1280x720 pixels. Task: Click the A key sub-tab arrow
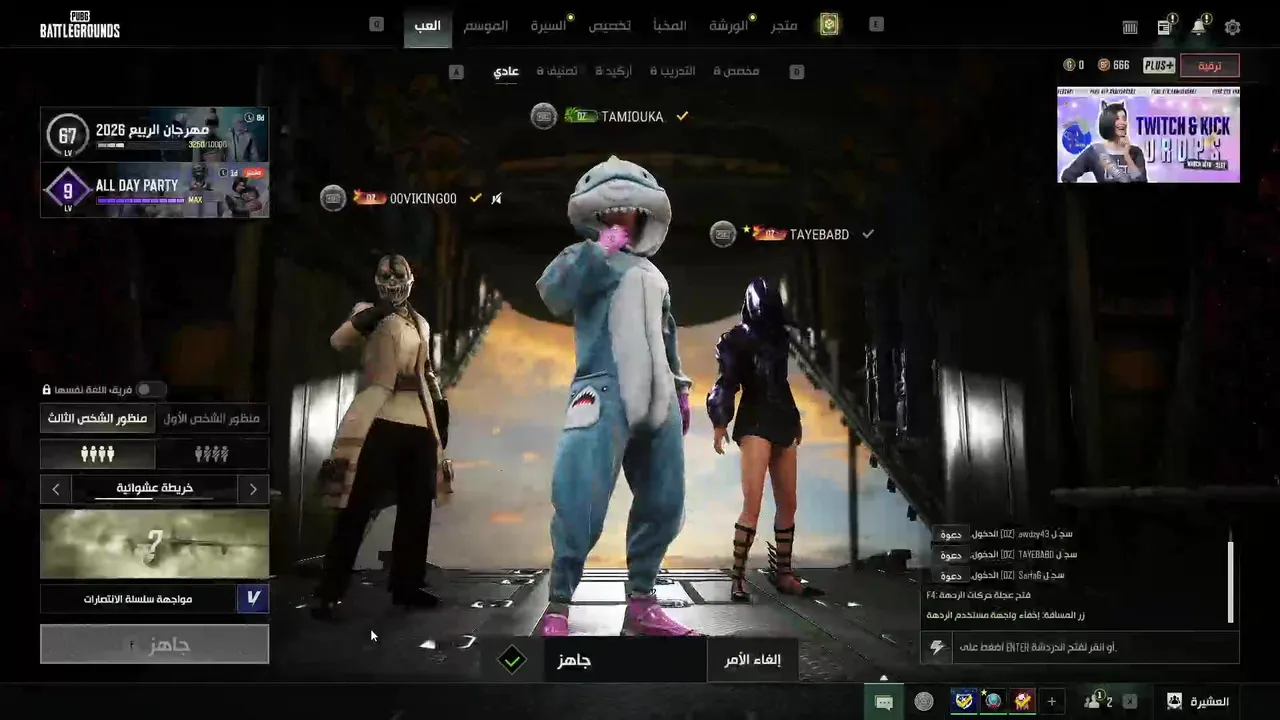(x=456, y=71)
